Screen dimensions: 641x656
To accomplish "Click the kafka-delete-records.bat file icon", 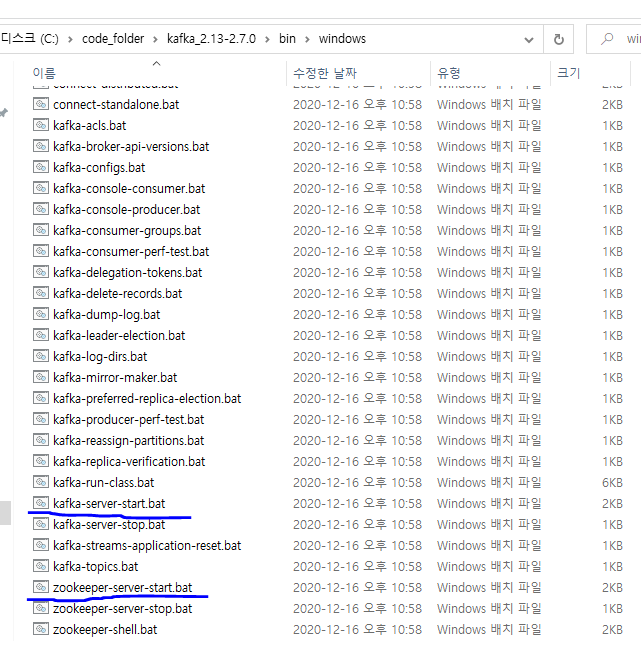I will coord(41,293).
